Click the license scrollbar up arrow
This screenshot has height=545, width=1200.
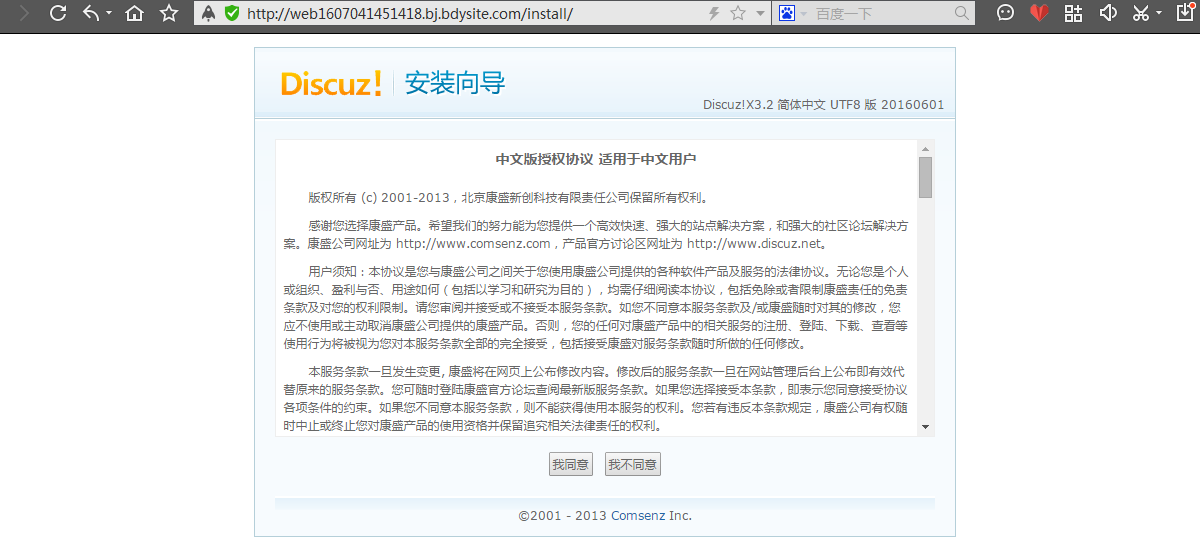[x=926, y=148]
